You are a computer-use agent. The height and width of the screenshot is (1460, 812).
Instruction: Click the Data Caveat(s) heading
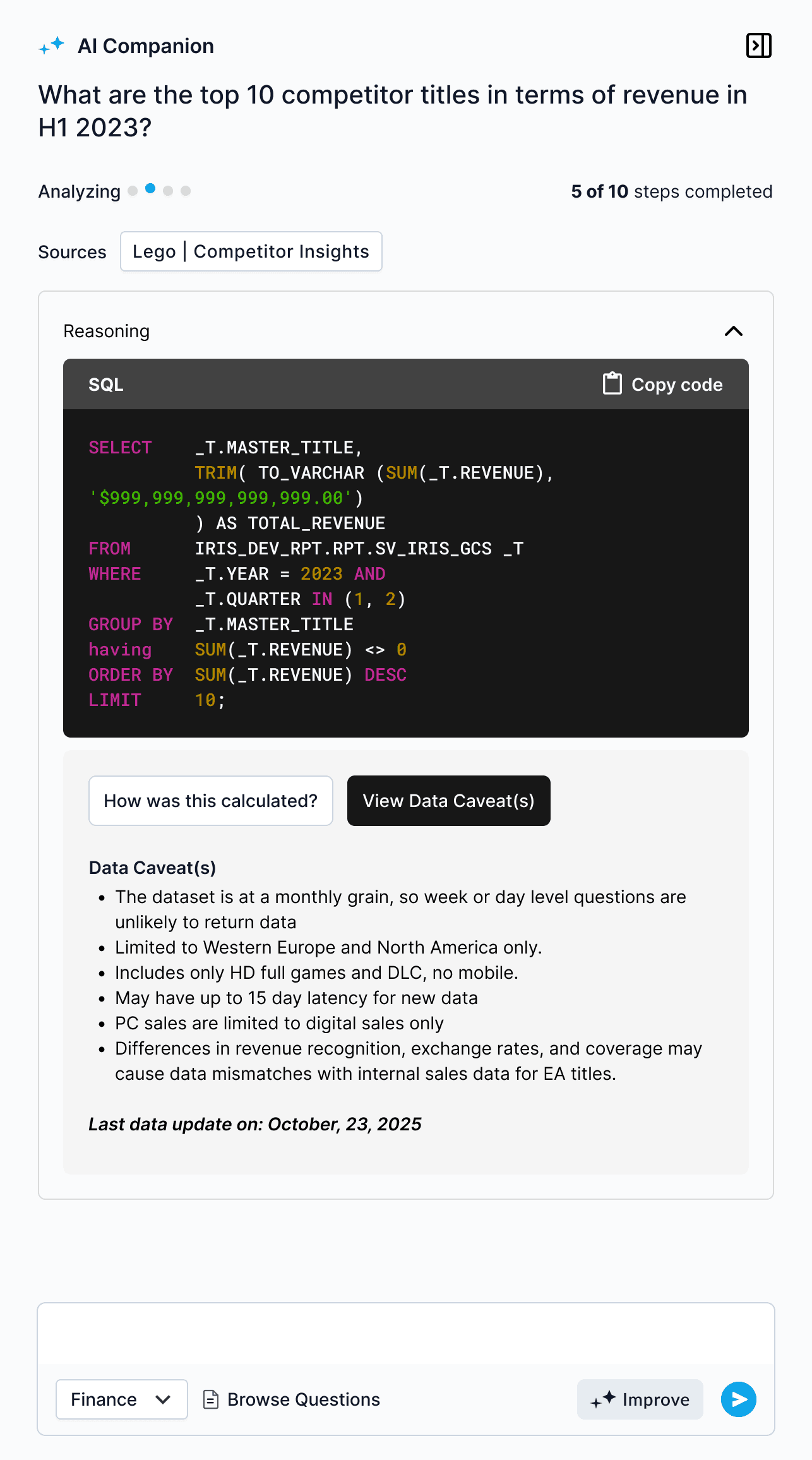[x=153, y=868]
